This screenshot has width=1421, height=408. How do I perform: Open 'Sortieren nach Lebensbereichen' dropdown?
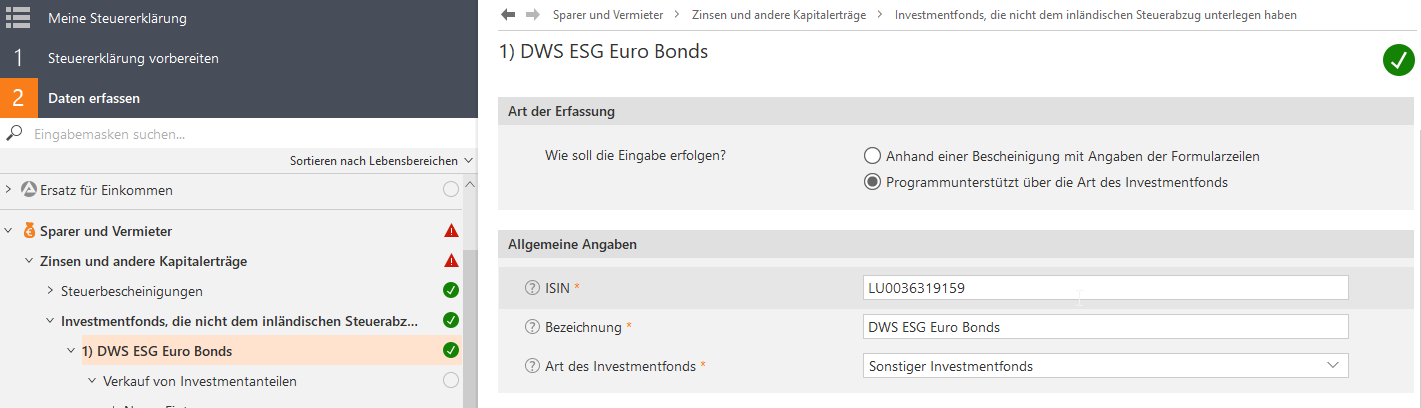381,160
